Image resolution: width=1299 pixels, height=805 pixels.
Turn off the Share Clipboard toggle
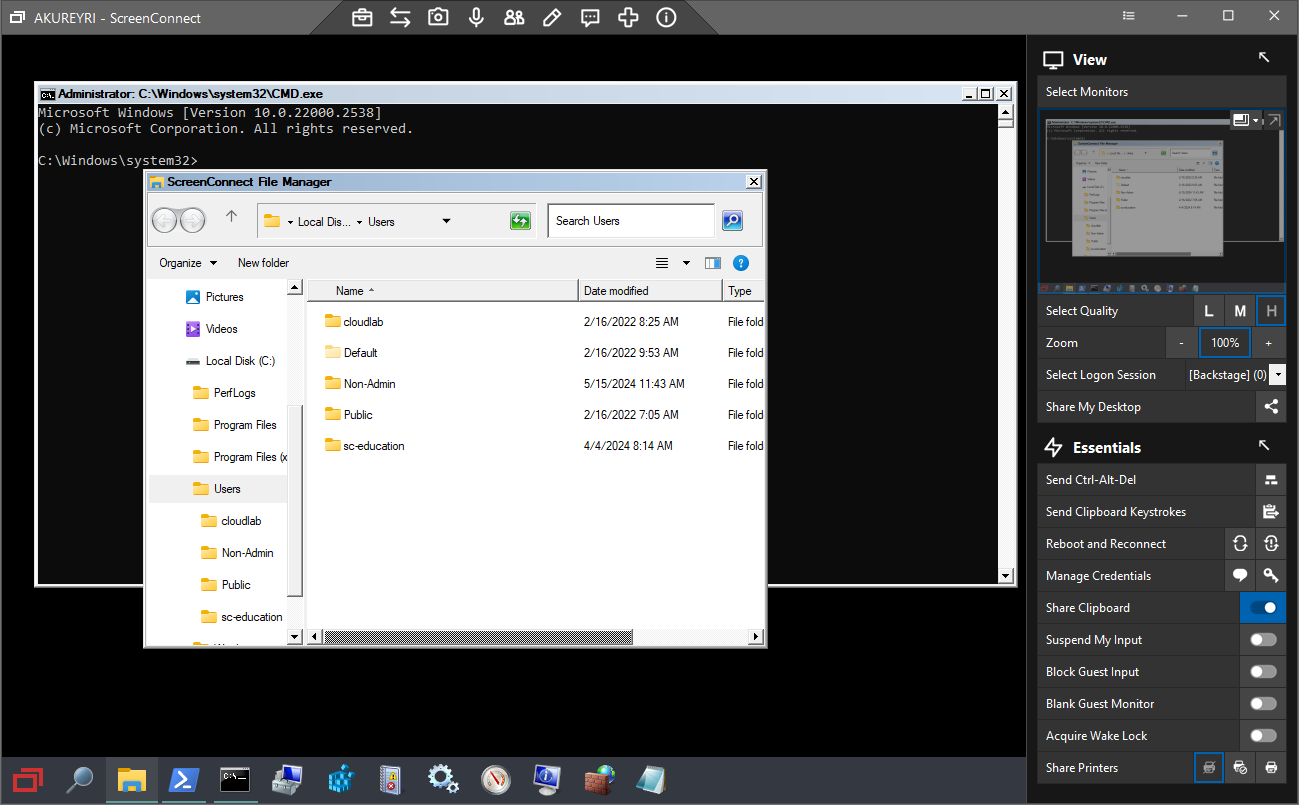(1263, 608)
